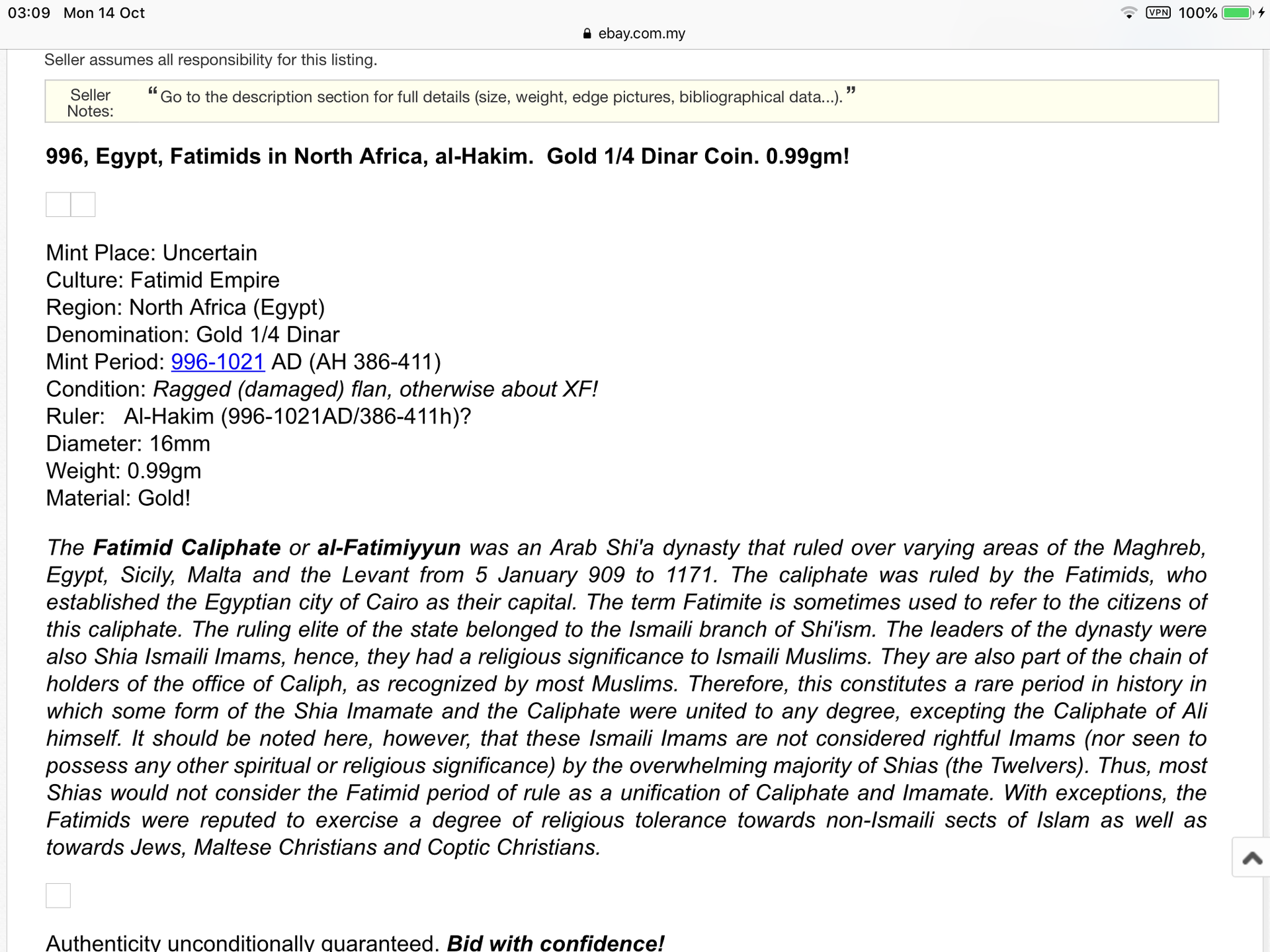Click the Seller Notes label
This screenshot has height=952, width=1270.
pyautogui.click(x=91, y=103)
